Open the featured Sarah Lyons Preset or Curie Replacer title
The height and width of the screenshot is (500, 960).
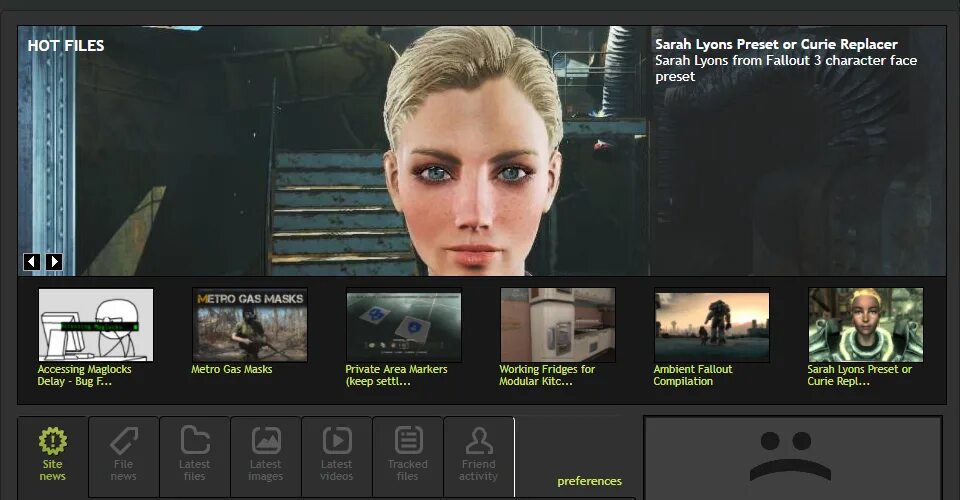coord(776,44)
